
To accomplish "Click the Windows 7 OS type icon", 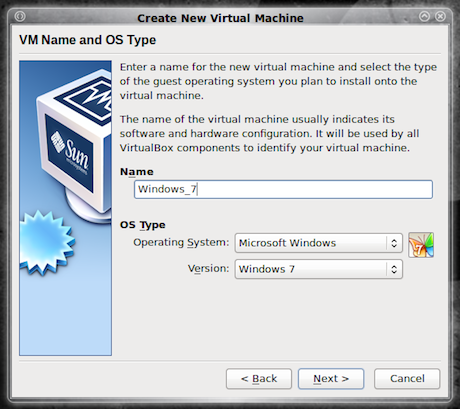I will click(x=421, y=245).
